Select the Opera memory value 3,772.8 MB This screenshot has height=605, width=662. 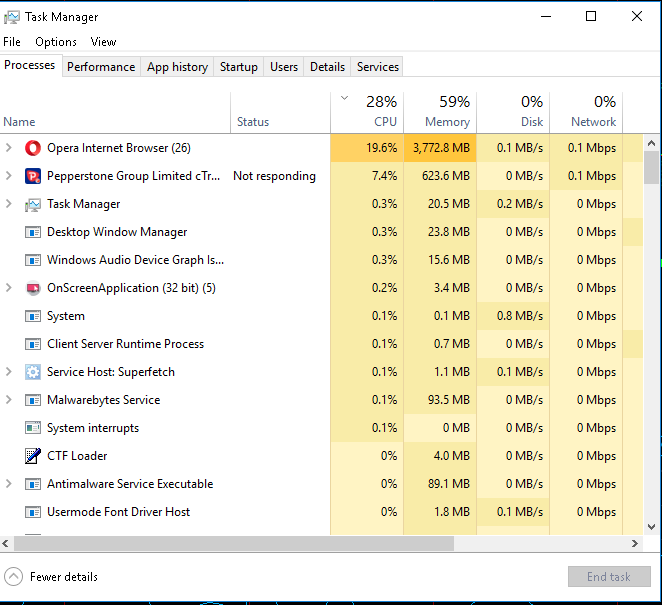(441, 148)
